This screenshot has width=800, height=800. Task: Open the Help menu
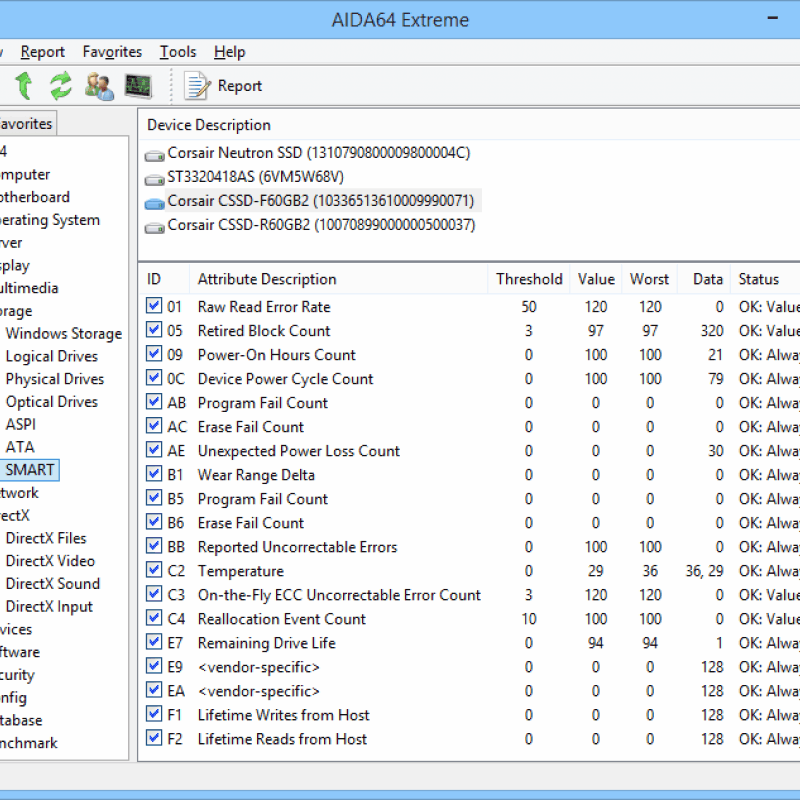point(229,51)
